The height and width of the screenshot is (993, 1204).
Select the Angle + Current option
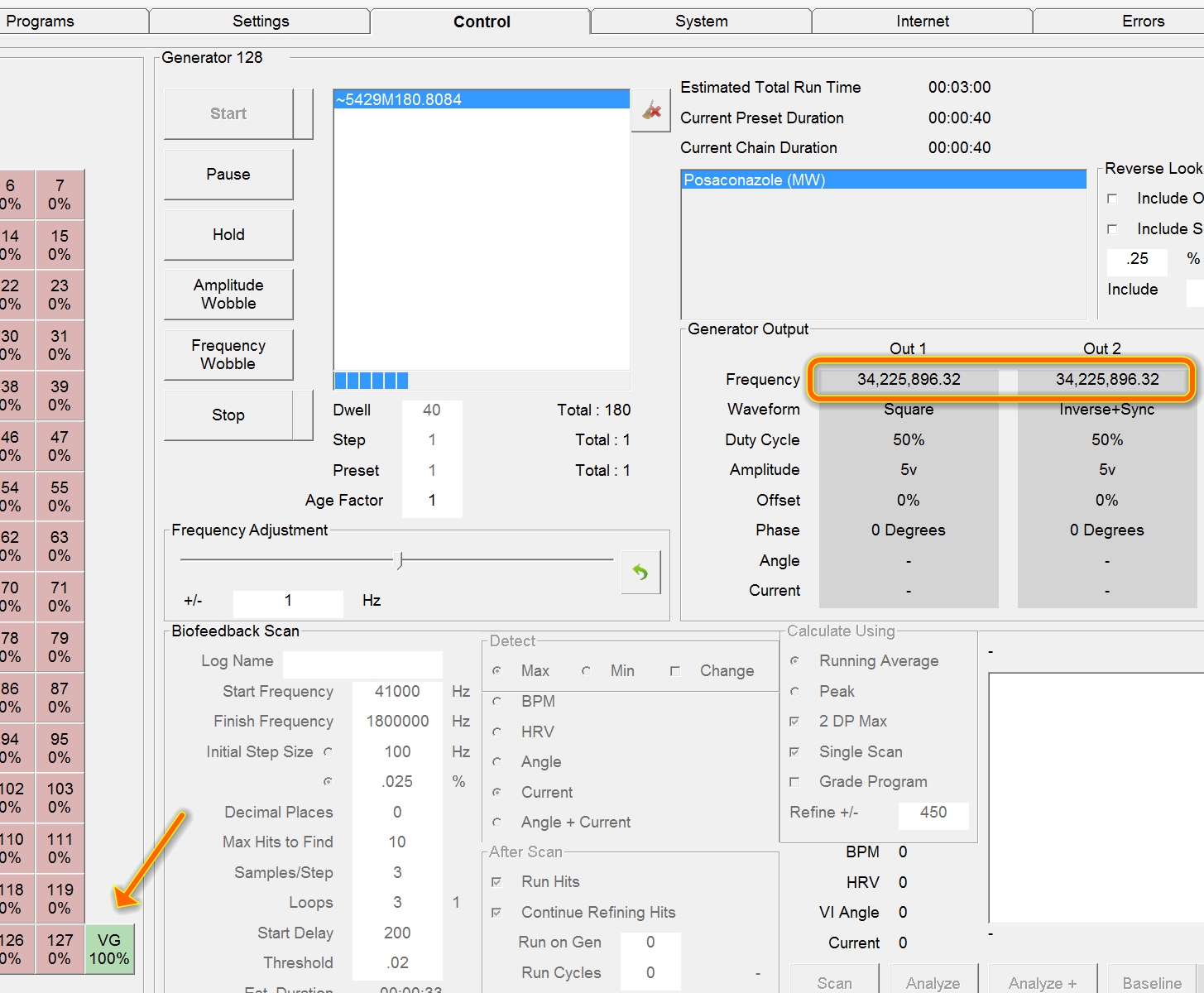[x=496, y=823]
